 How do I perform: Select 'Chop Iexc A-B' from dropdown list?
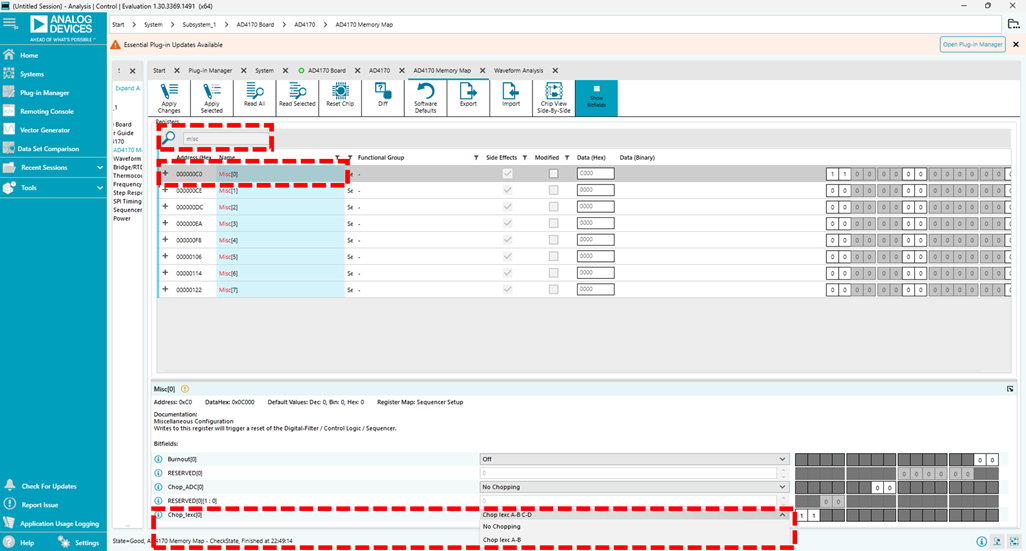[x=502, y=540]
